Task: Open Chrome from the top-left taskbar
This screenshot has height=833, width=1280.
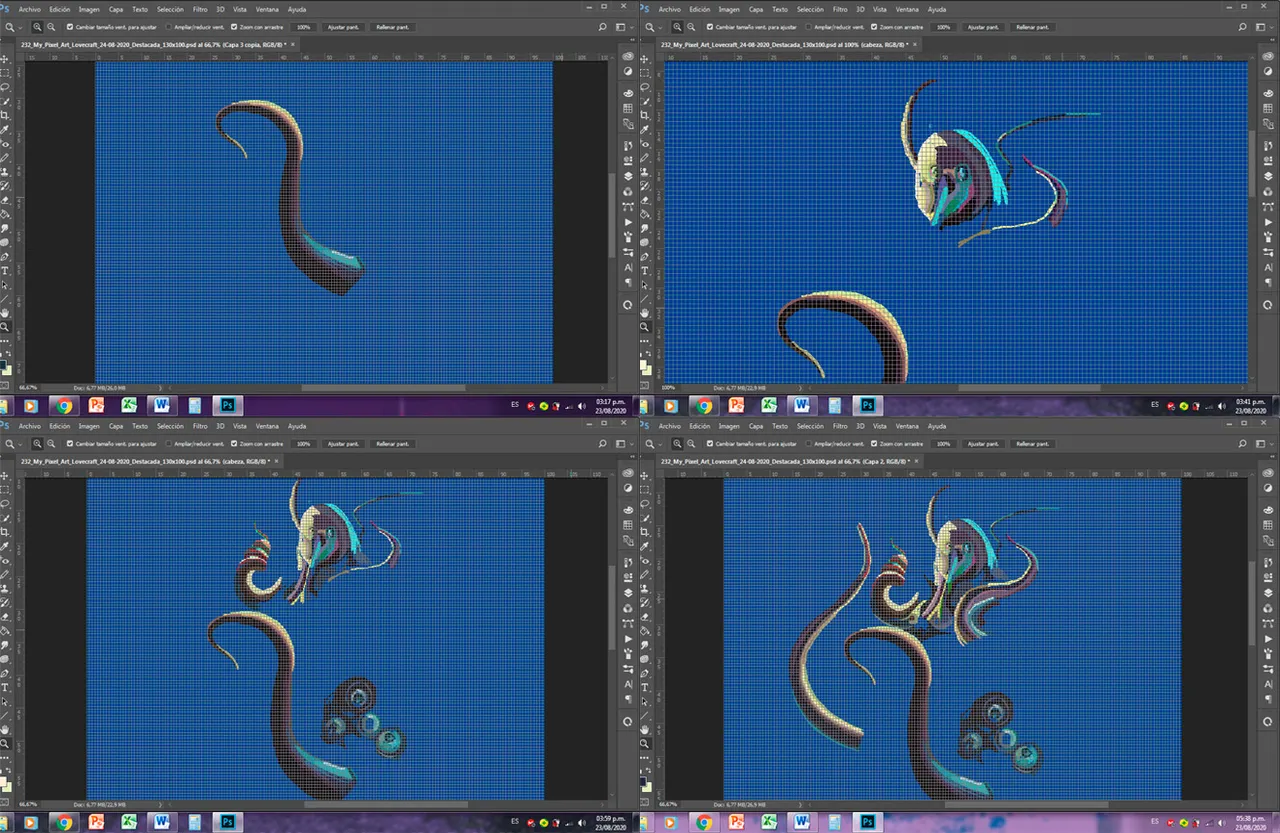Action: coord(64,405)
